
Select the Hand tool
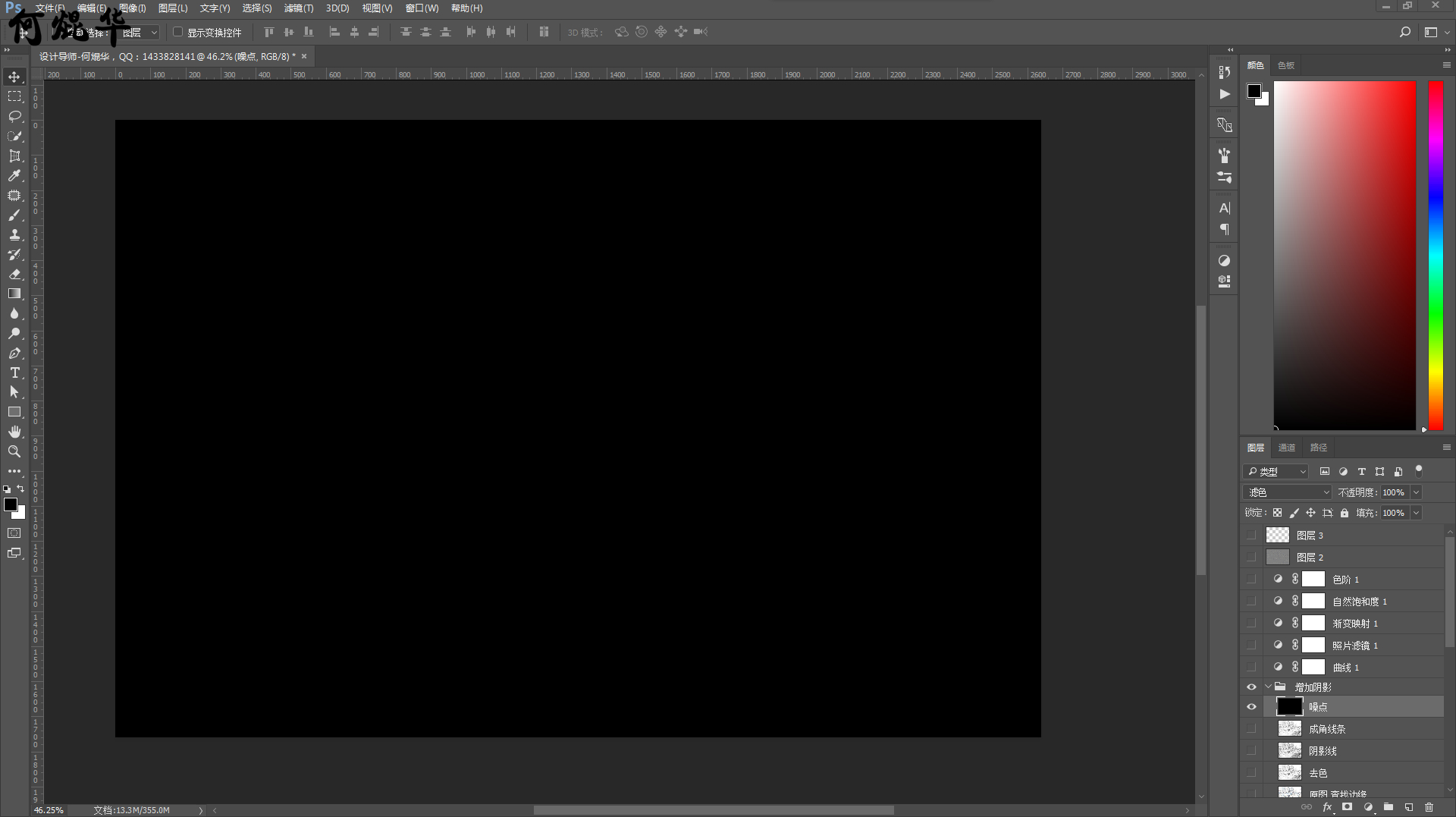[14, 432]
